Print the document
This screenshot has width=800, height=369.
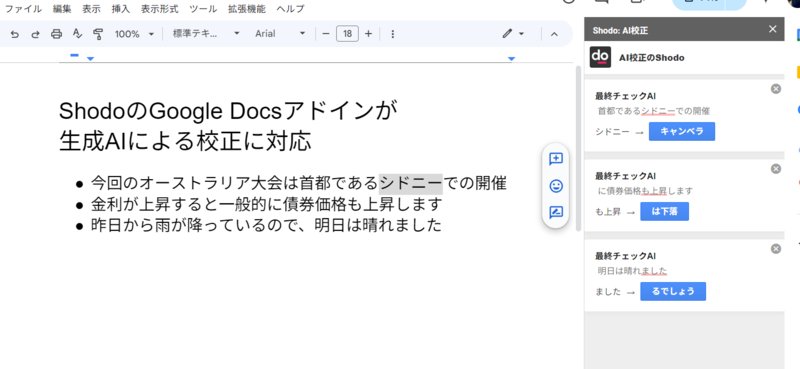(x=57, y=34)
